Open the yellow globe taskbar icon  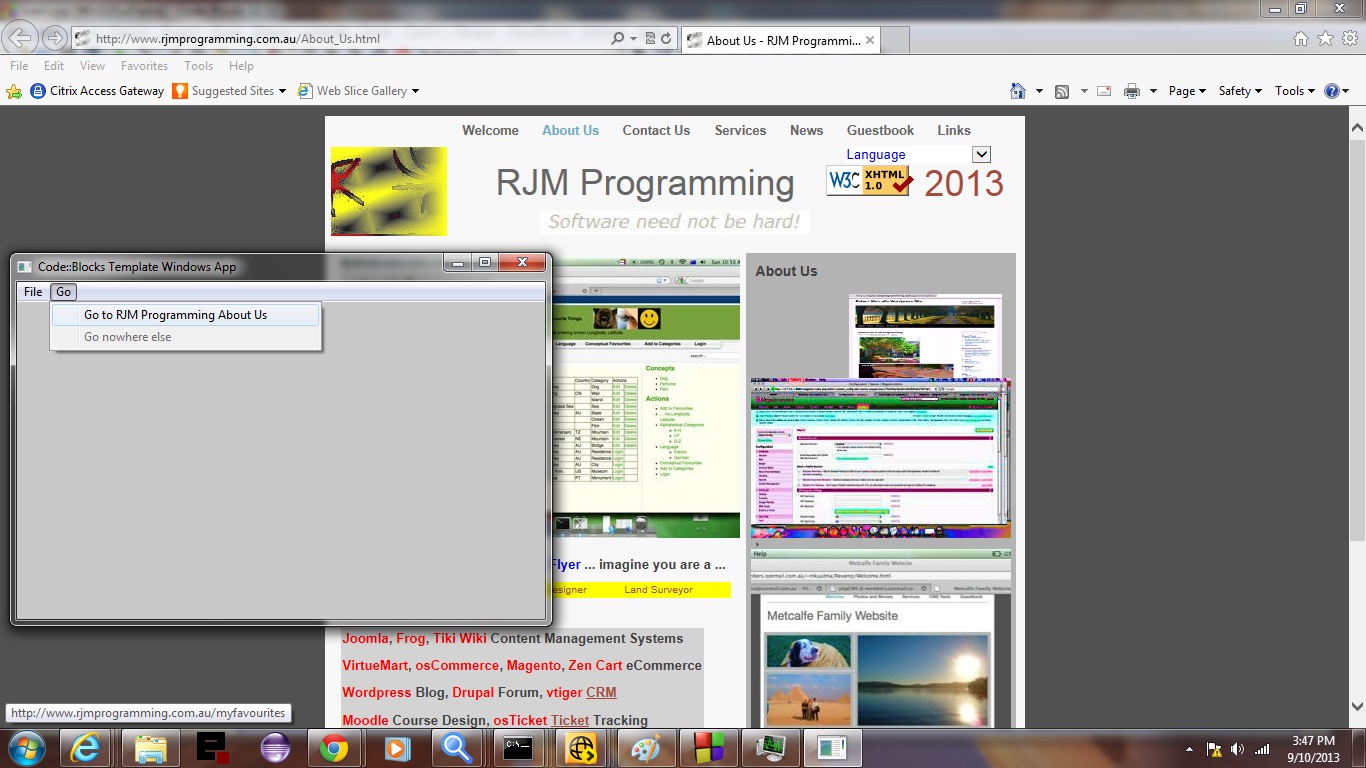point(584,748)
